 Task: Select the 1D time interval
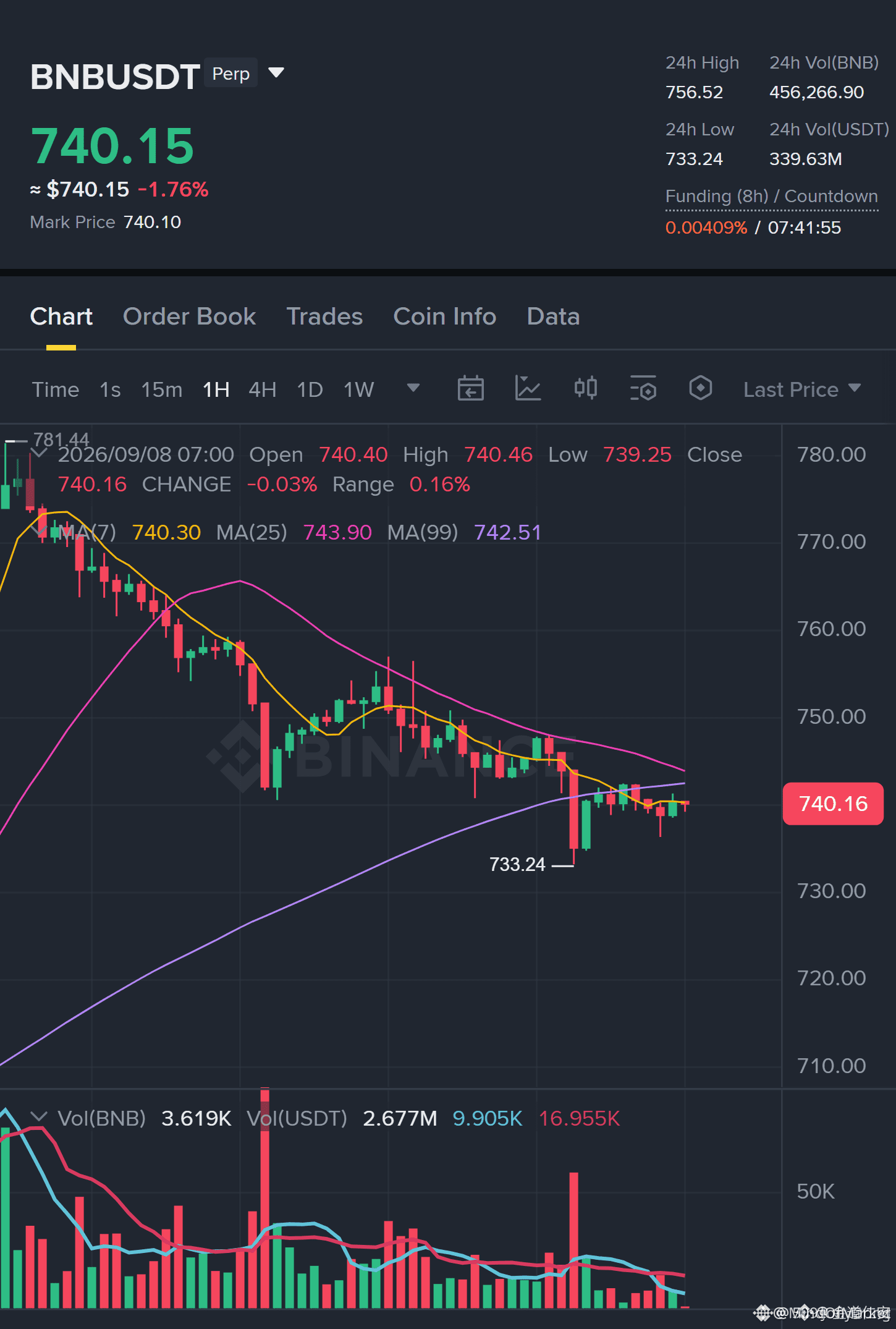(310, 389)
